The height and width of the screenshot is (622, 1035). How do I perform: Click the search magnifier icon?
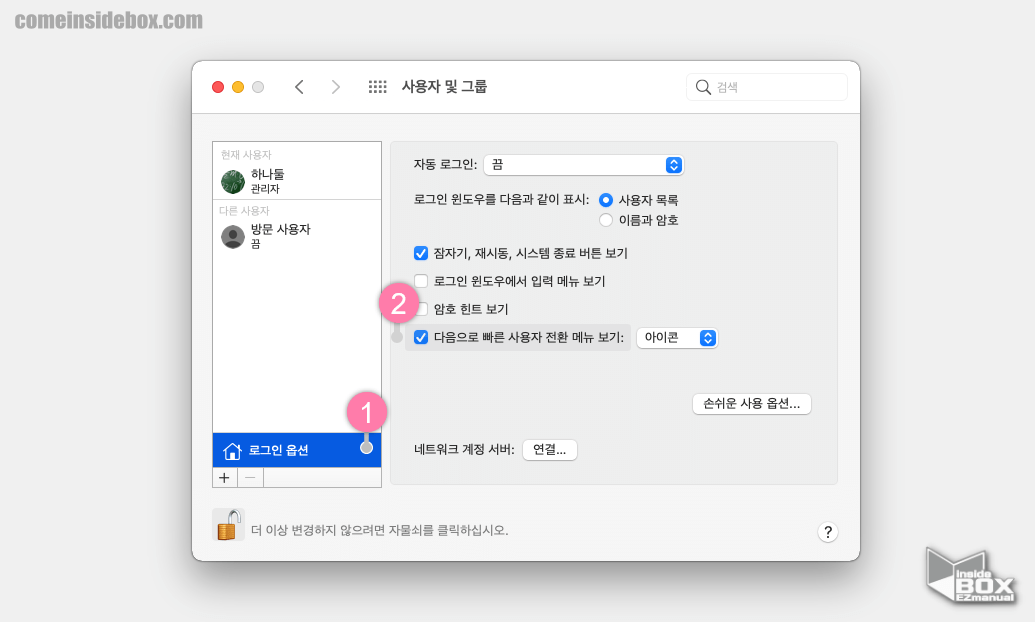(x=703, y=87)
